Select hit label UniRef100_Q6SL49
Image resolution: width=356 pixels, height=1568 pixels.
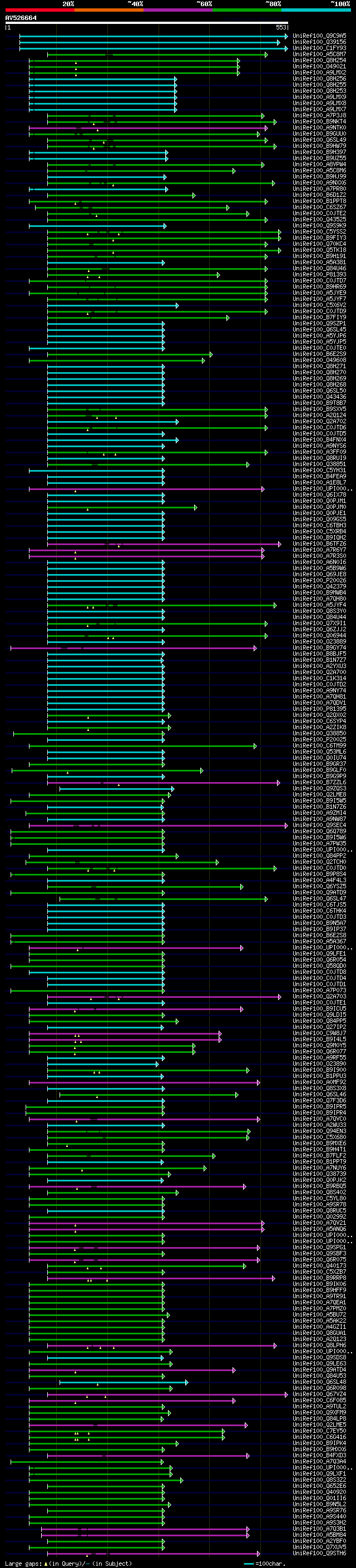click(319, 140)
